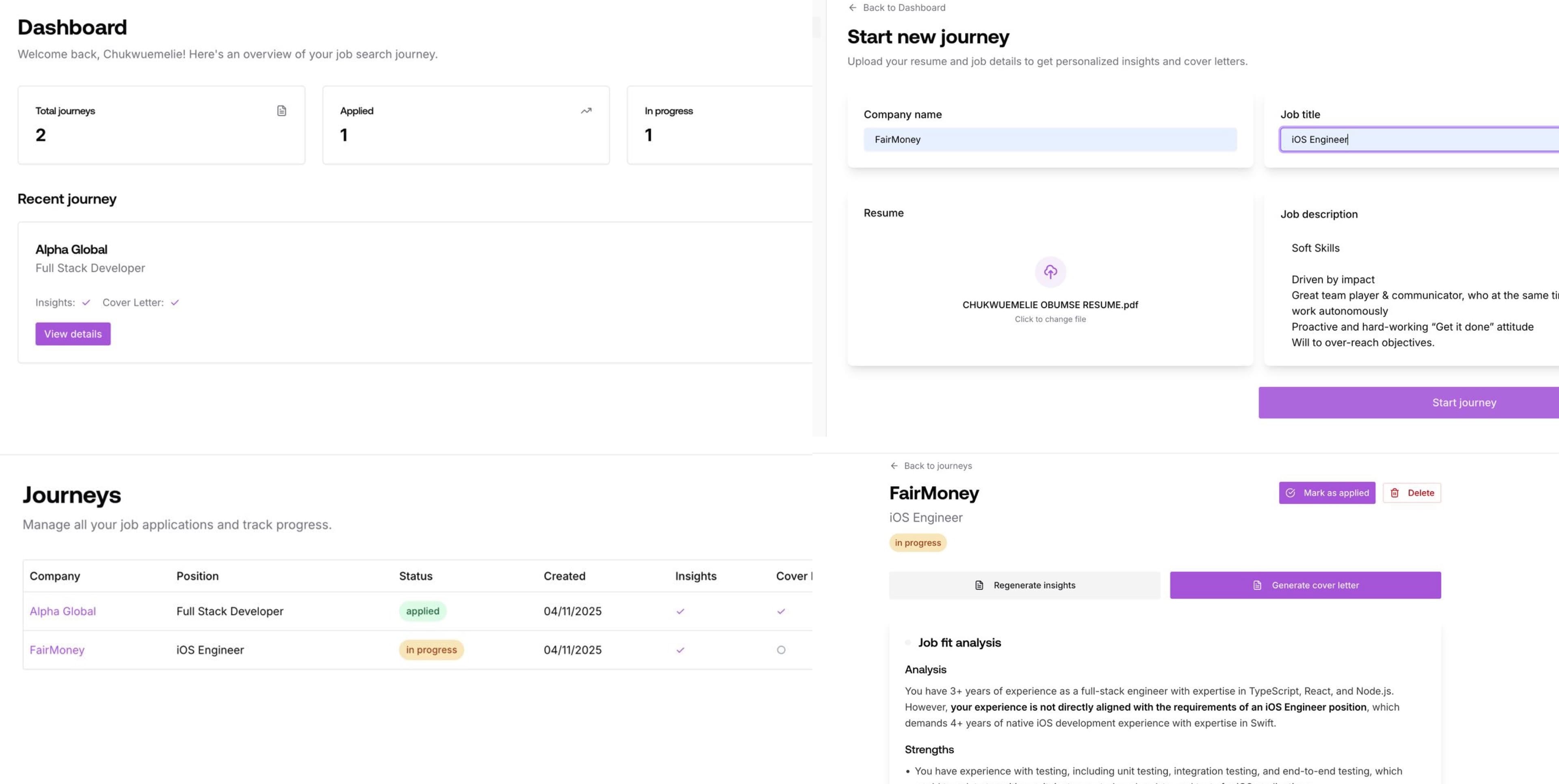Click the Company name input field
This screenshot has height=784, width=1559.
[x=1049, y=139]
